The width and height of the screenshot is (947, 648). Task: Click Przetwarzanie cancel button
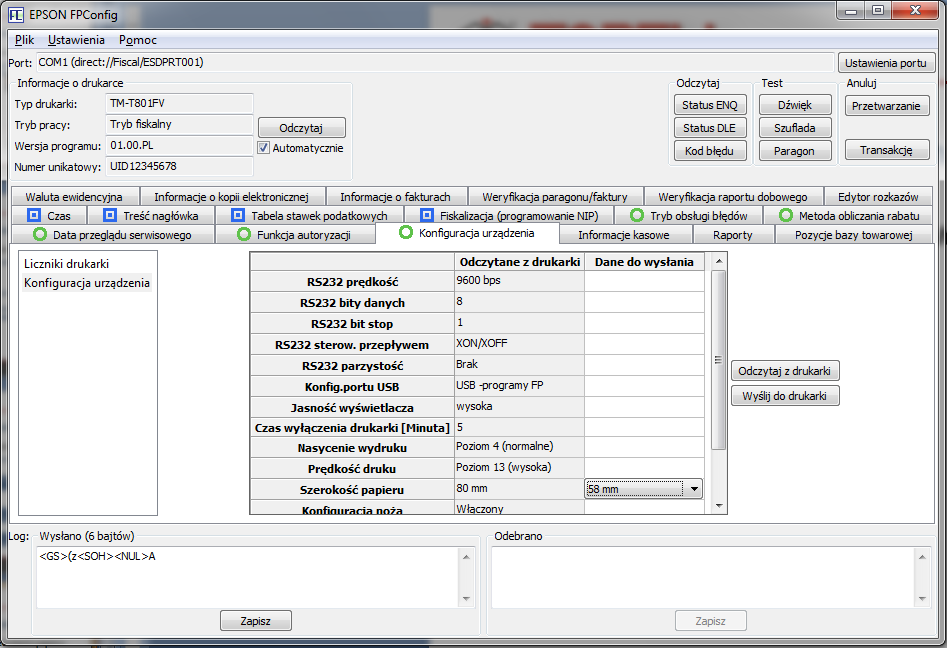pyautogui.click(x=886, y=106)
